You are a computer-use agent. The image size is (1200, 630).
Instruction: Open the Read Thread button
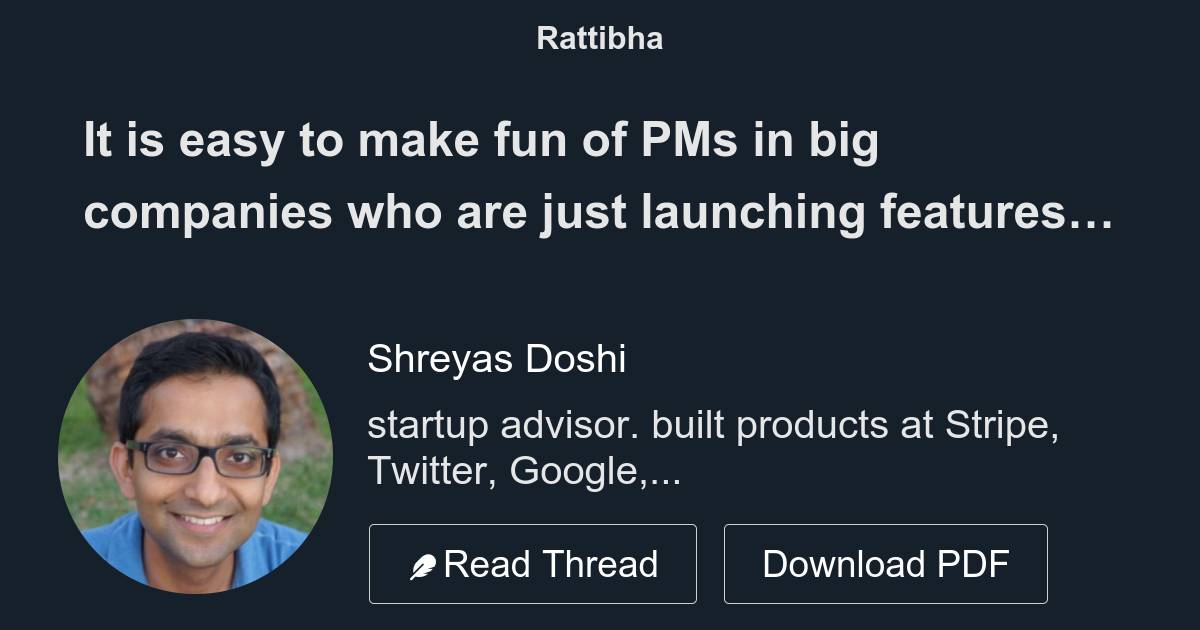[x=532, y=564]
